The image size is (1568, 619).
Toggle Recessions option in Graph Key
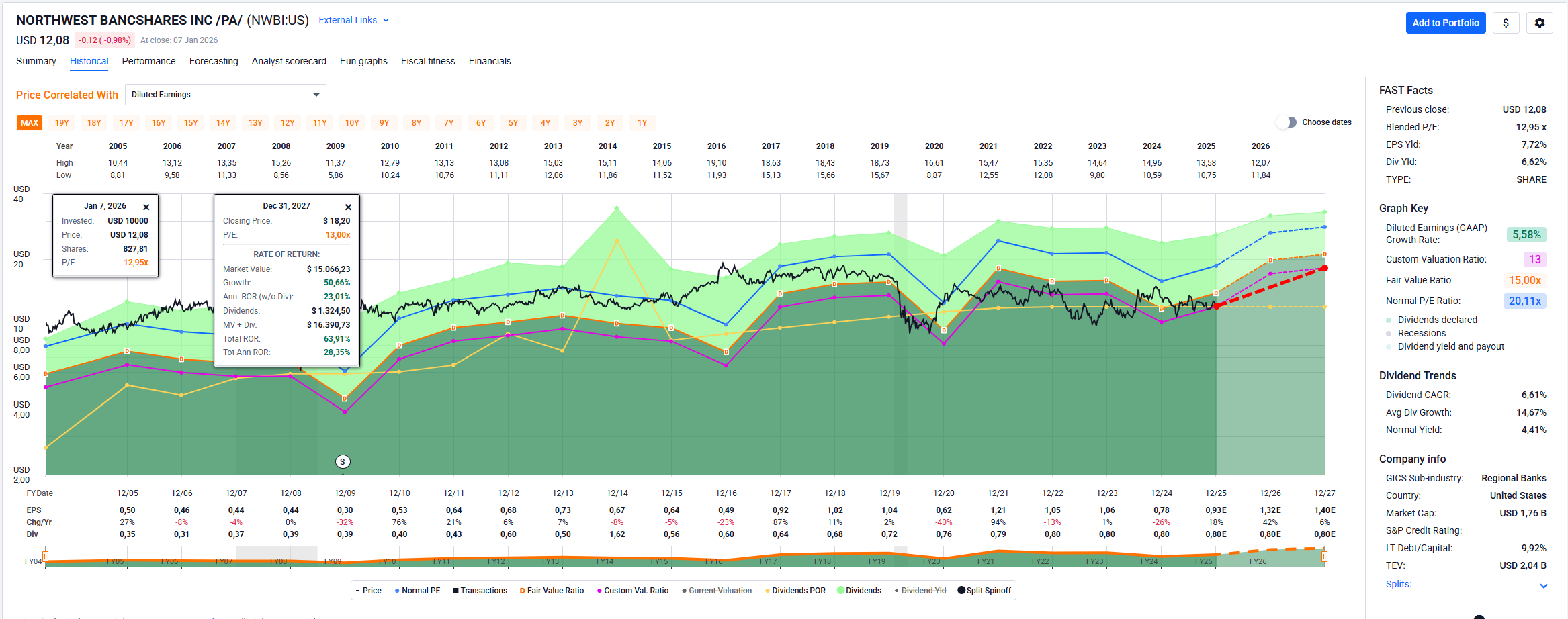[1421, 333]
